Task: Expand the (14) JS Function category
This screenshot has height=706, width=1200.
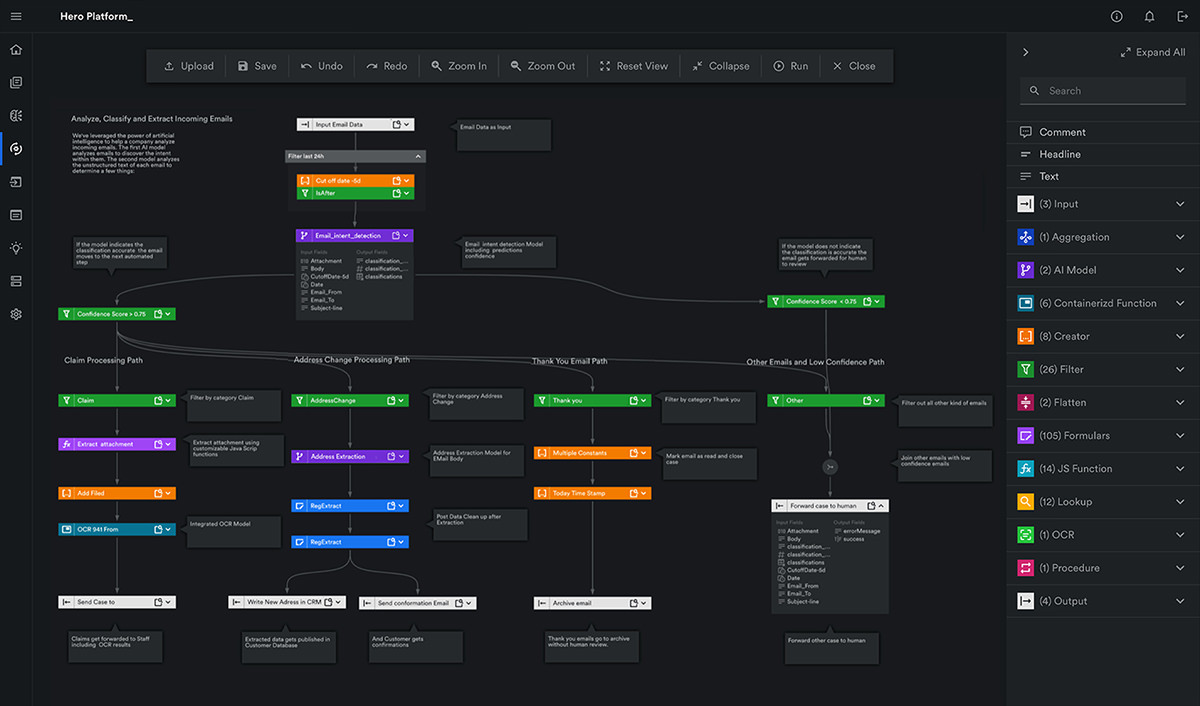Action: coord(1181,469)
